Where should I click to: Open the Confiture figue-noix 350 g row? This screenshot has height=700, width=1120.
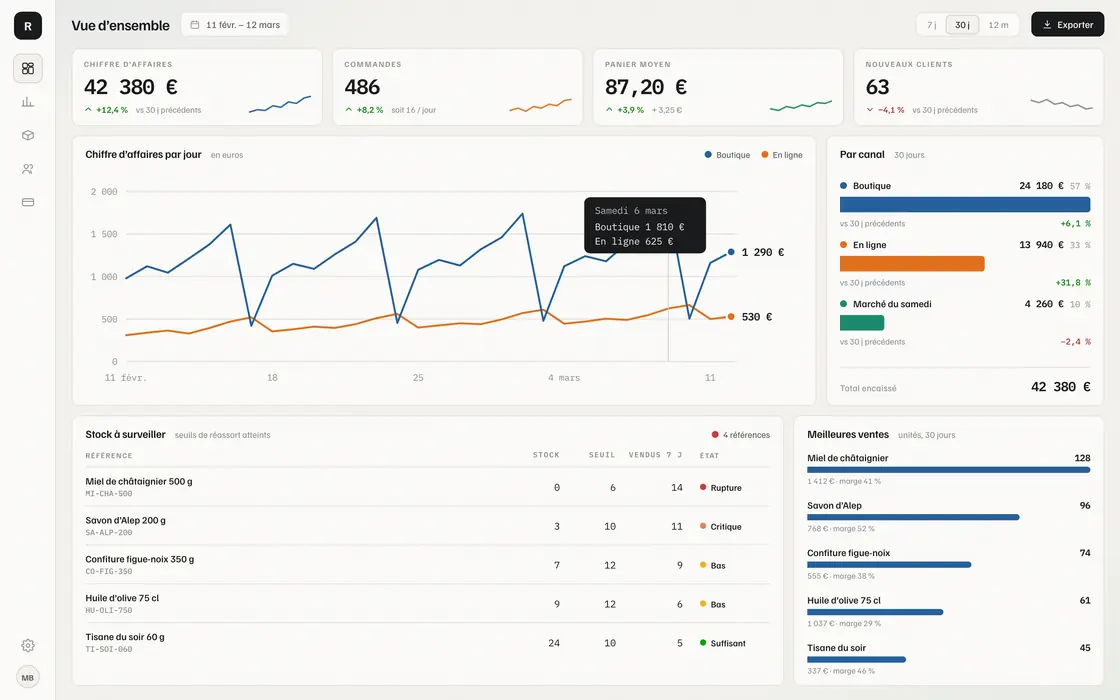point(427,565)
